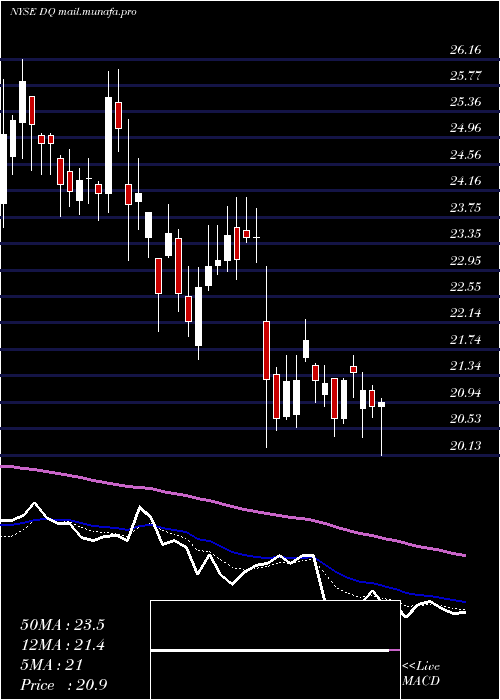500x700 pixels.
Task: Select the 20.13 price axis label
Action: pyautogui.click(x=466, y=446)
